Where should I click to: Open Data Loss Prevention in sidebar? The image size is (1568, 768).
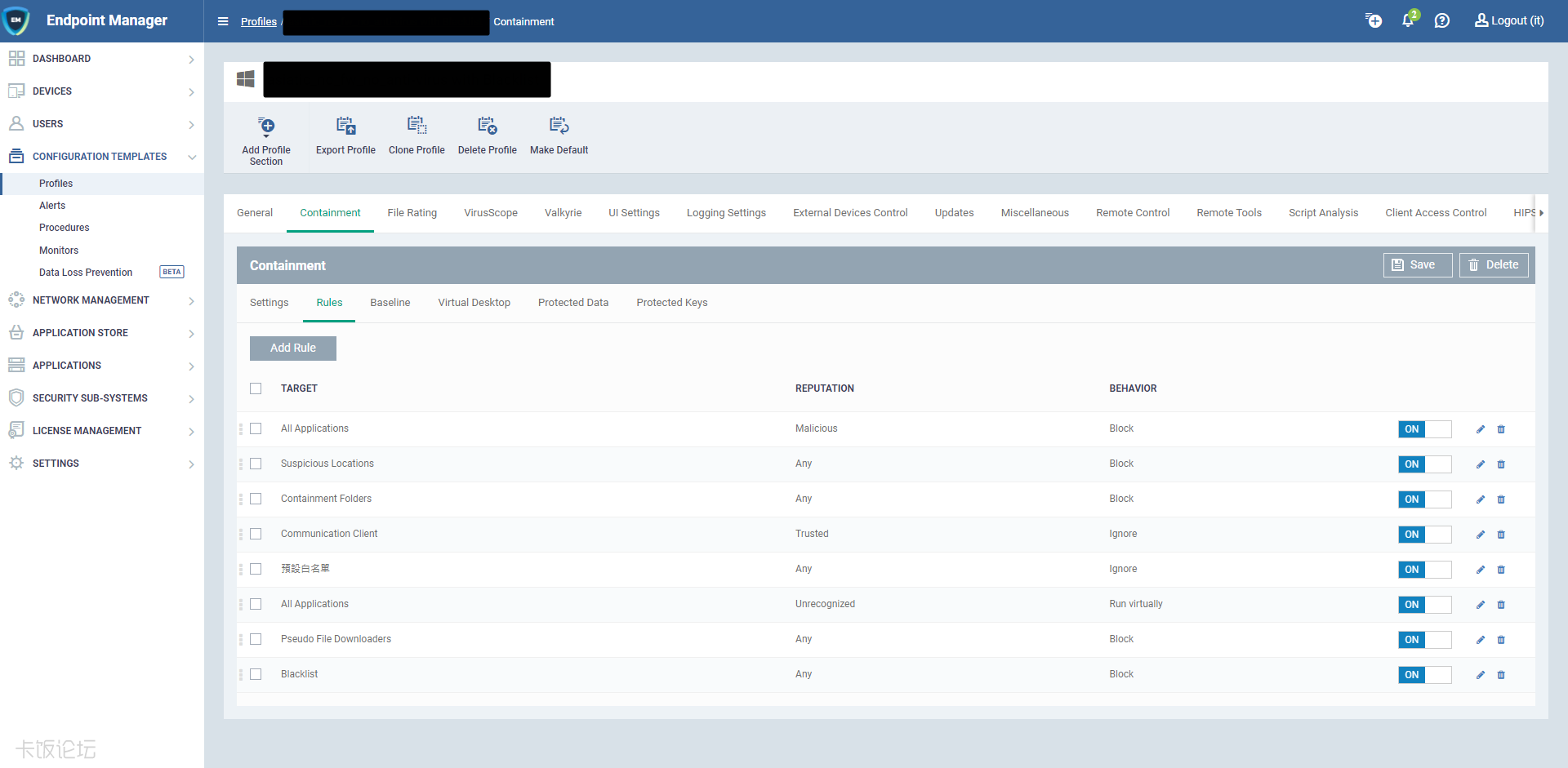(x=86, y=273)
